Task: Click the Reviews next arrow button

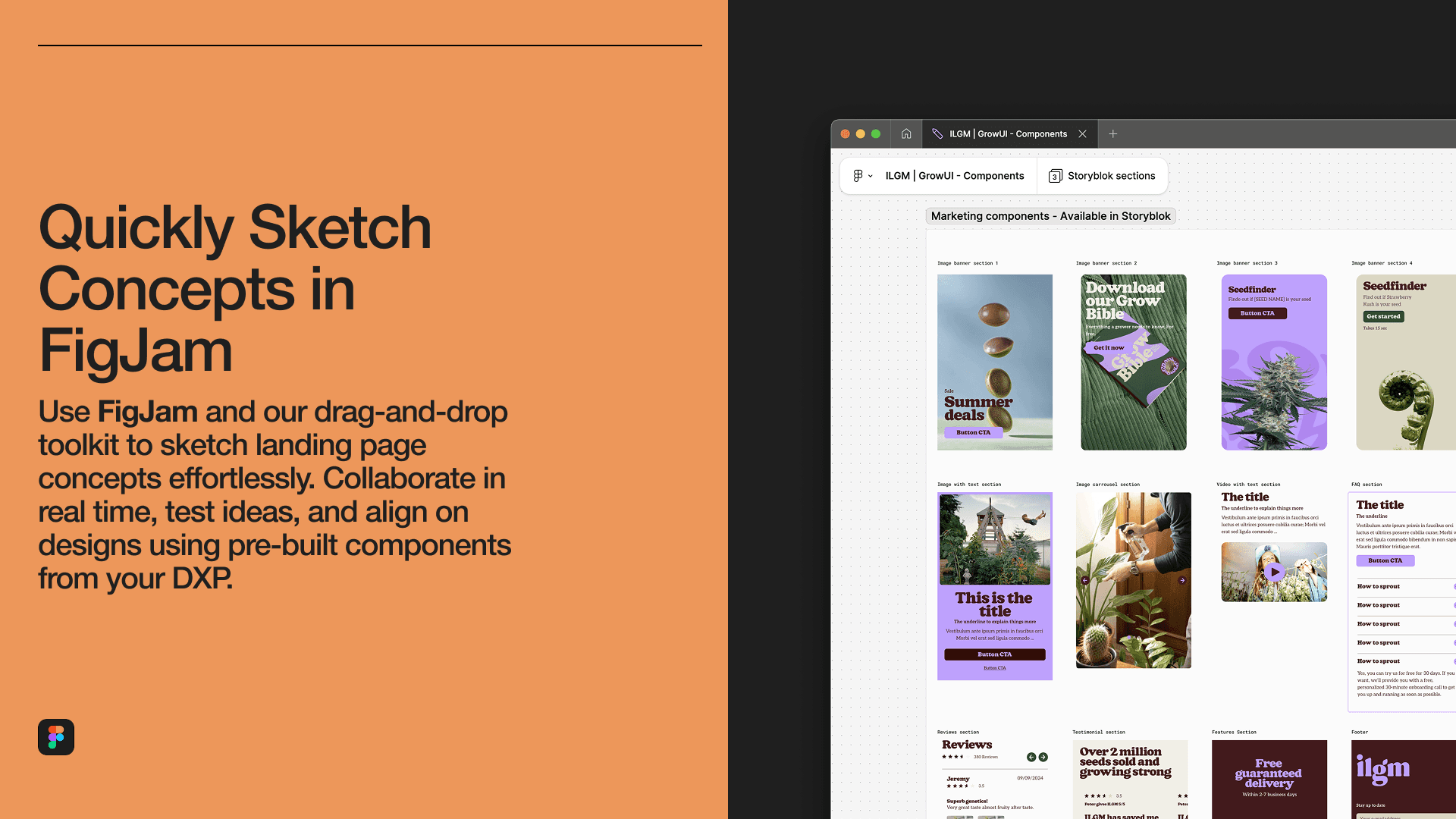Action: click(x=1043, y=757)
